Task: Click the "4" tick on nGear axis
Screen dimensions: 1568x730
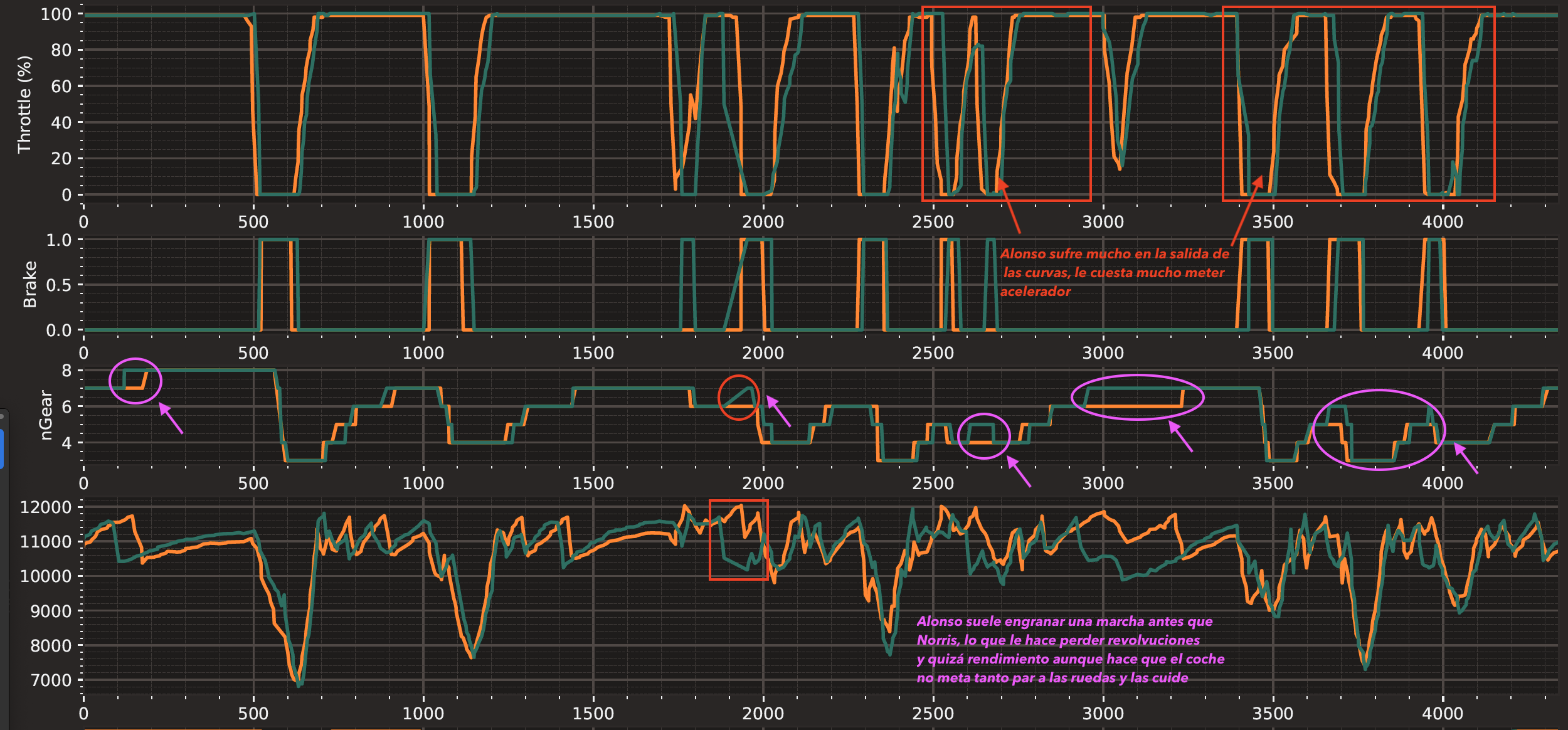Action: click(66, 443)
